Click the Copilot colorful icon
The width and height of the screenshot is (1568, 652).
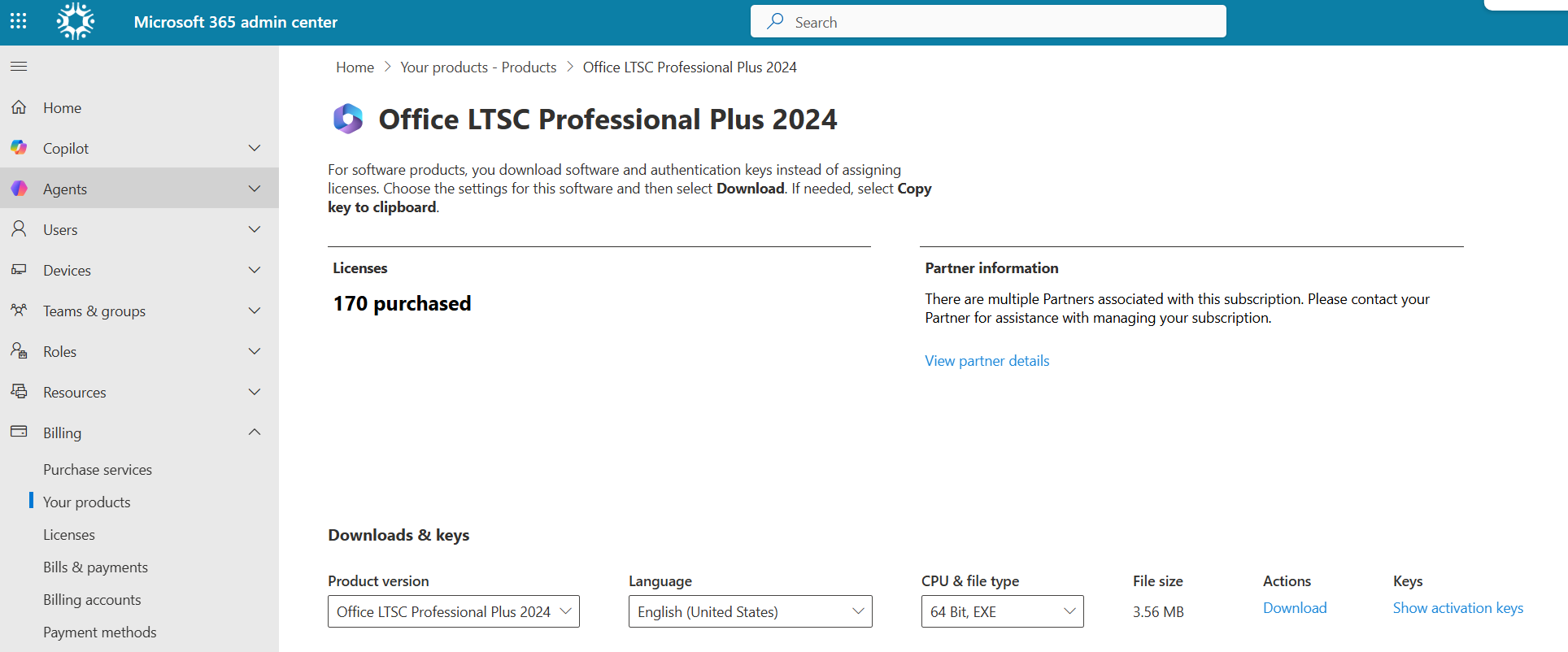19,148
